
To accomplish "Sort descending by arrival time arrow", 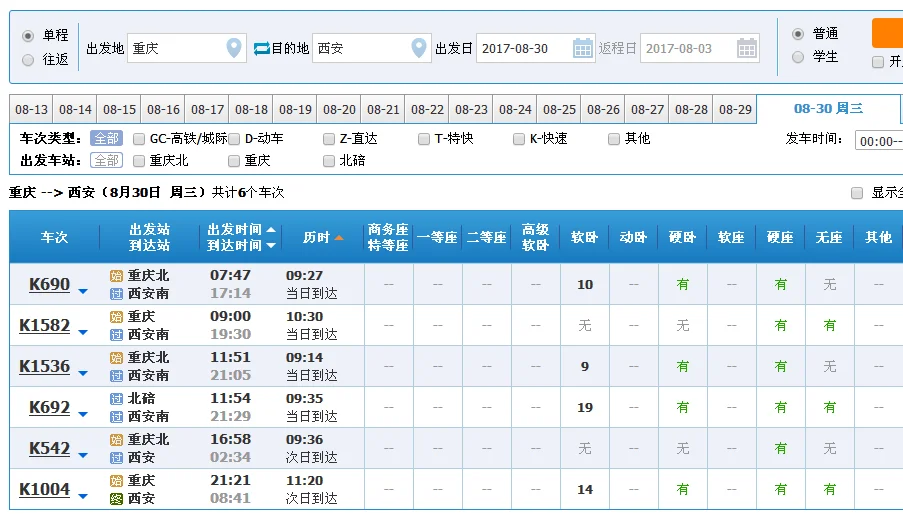I will tap(271, 245).
